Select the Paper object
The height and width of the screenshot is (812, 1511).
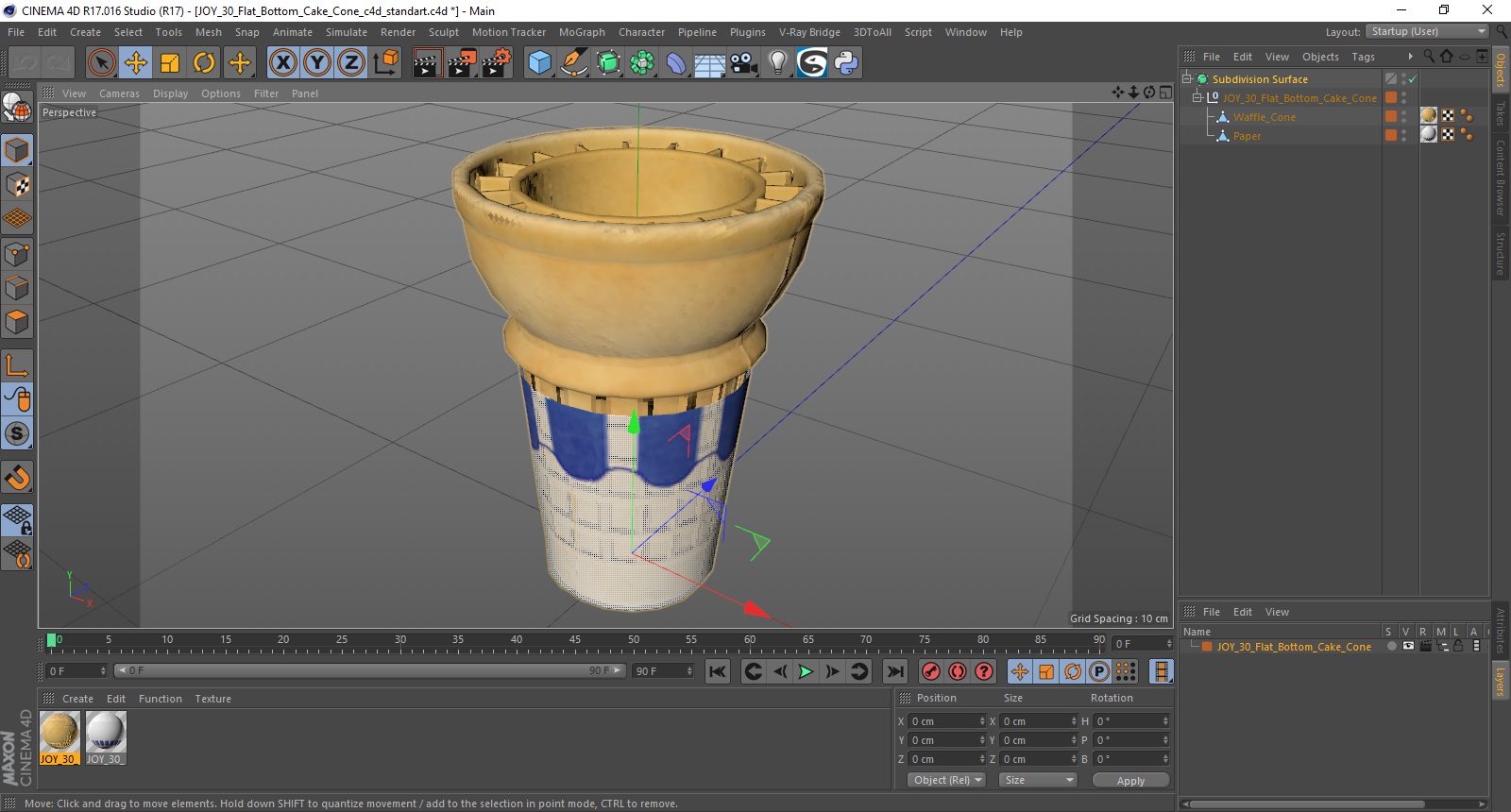coord(1247,136)
